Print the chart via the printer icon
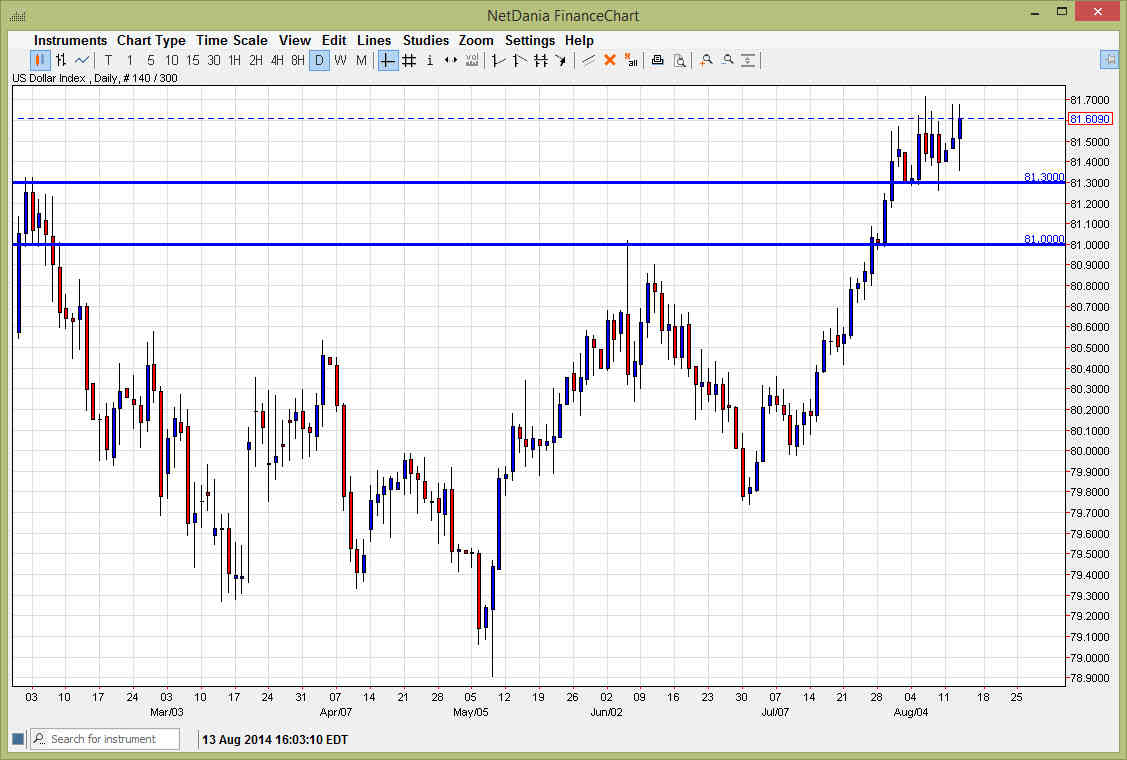Viewport: 1127px width, 760px height. click(x=657, y=60)
